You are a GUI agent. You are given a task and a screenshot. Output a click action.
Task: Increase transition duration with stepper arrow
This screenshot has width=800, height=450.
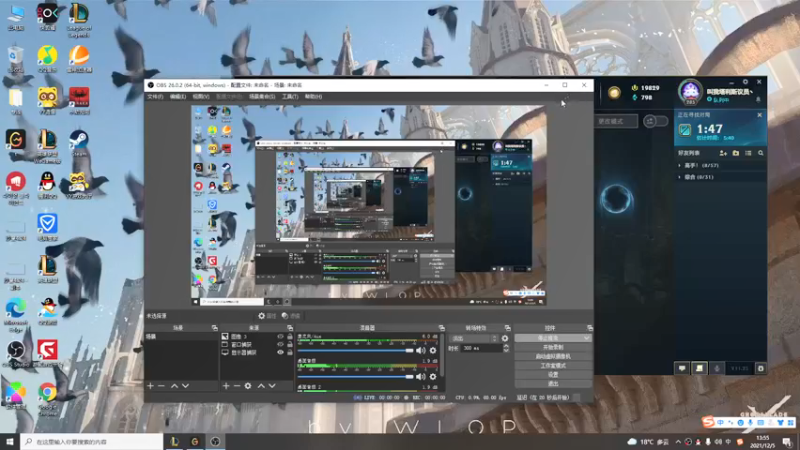pyautogui.click(x=506, y=346)
